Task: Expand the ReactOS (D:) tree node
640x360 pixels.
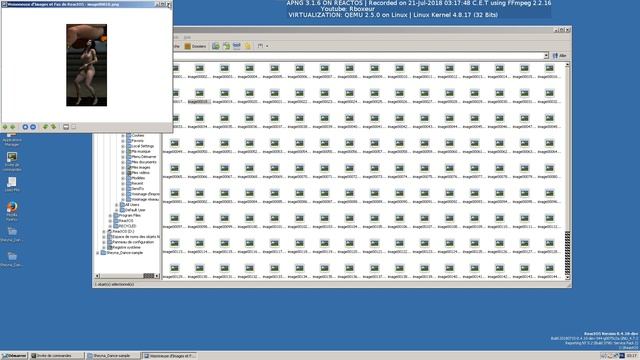Action: [x=104, y=231]
